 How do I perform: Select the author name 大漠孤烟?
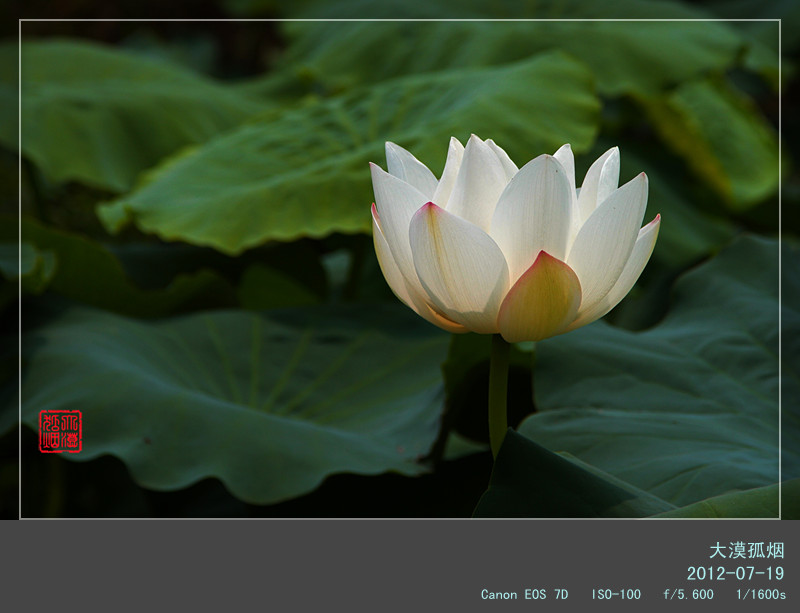[746, 550]
